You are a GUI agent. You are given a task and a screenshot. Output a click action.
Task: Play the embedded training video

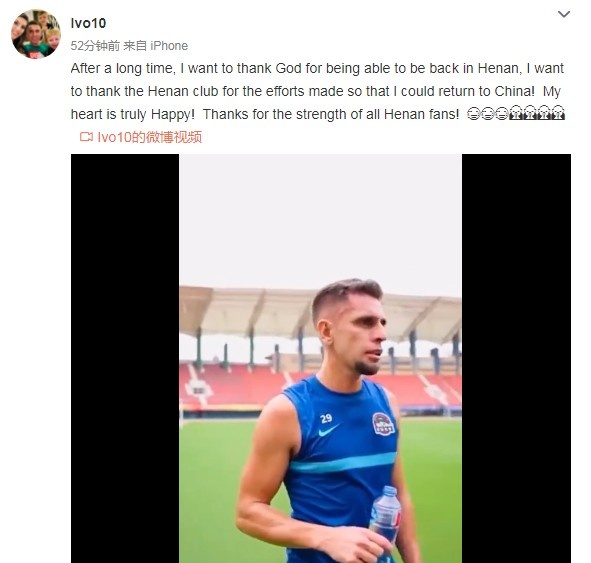click(x=321, y=358)
